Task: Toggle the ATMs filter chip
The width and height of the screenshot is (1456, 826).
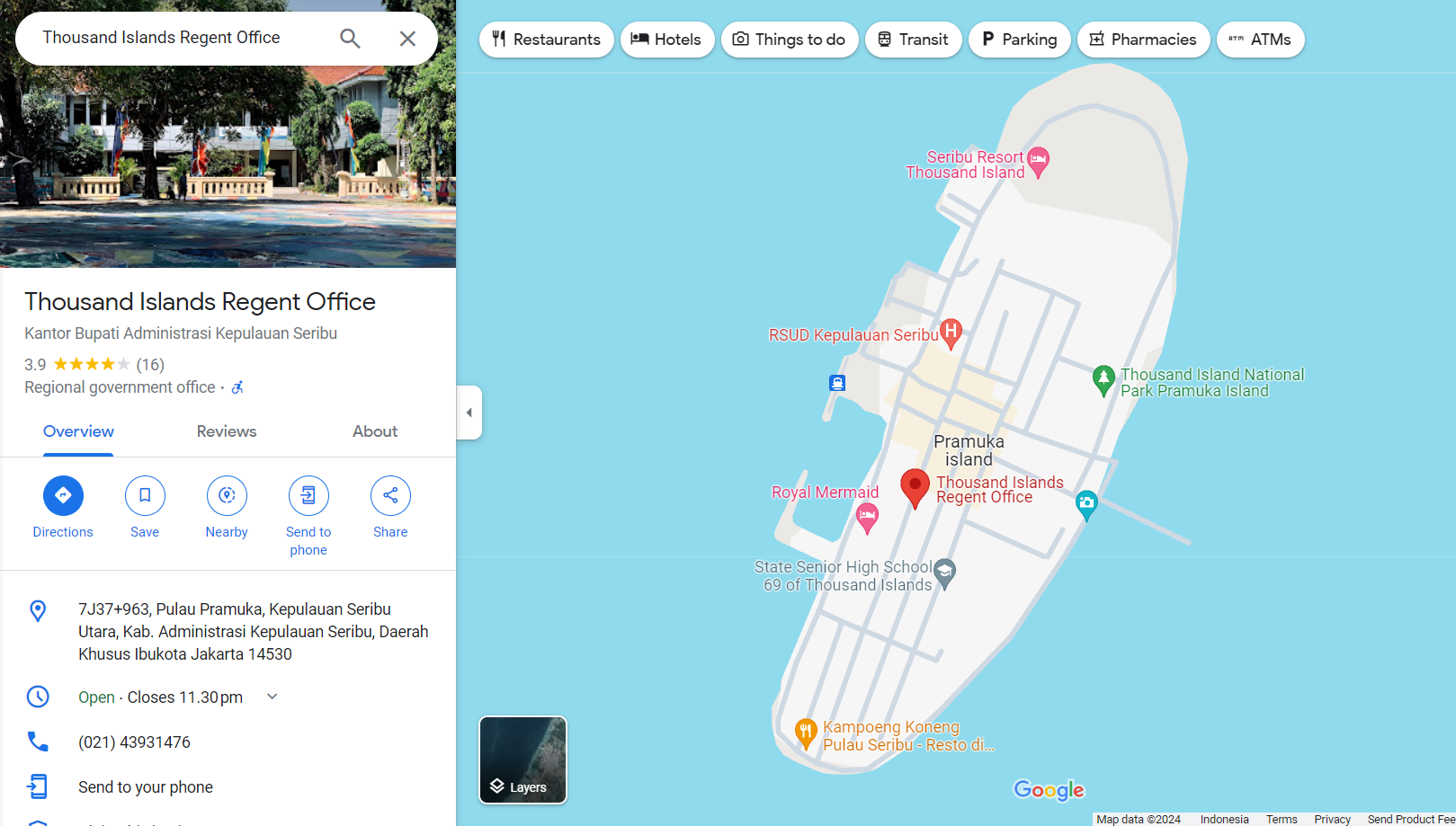Action: 1260,40
